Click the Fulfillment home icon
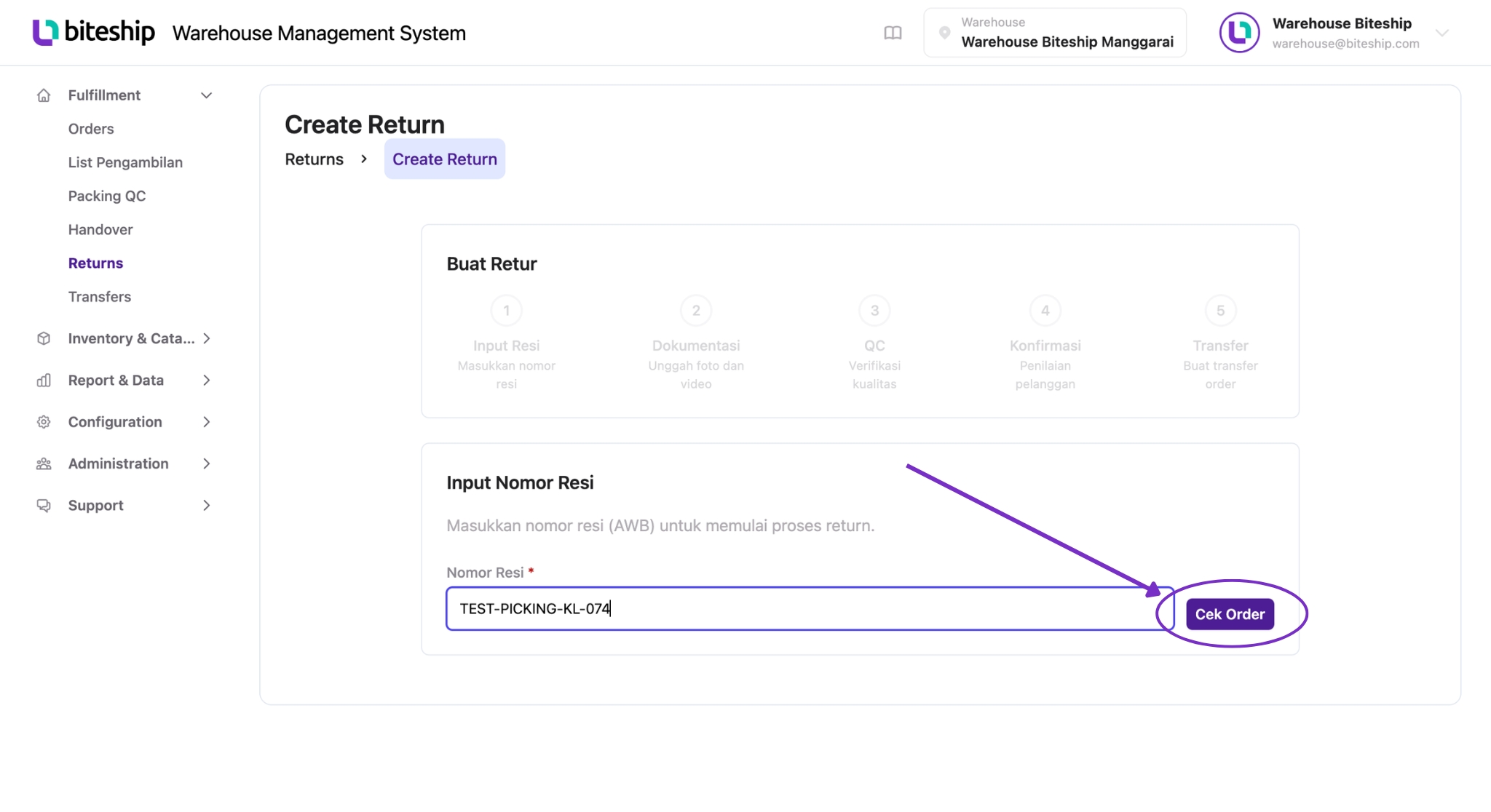The width and height of the screenshot is (1491, 812). pyautogui.click(x=44, y=95)
